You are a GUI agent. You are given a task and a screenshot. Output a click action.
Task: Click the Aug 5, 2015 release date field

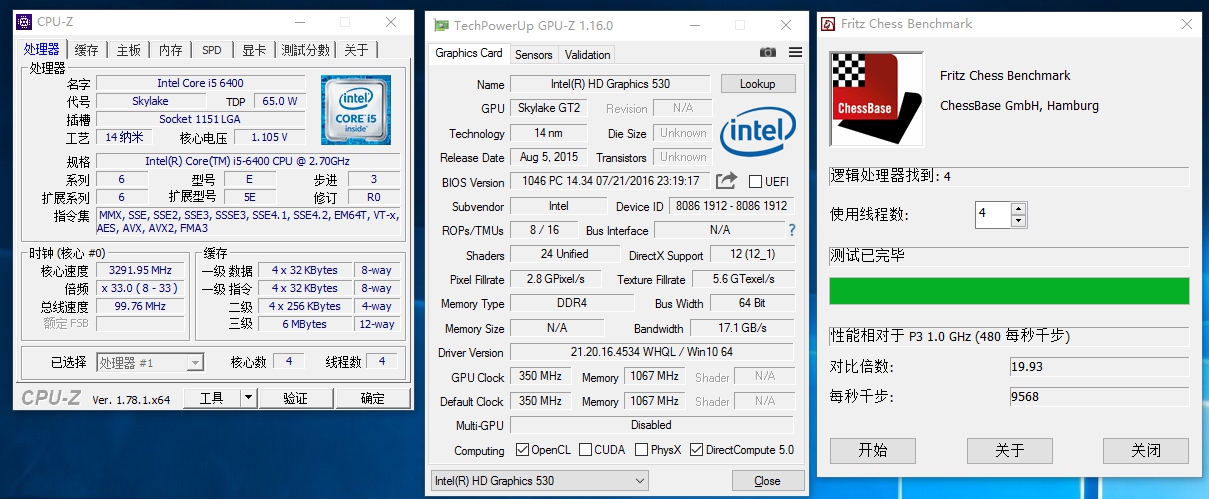(x=549, y=157)
